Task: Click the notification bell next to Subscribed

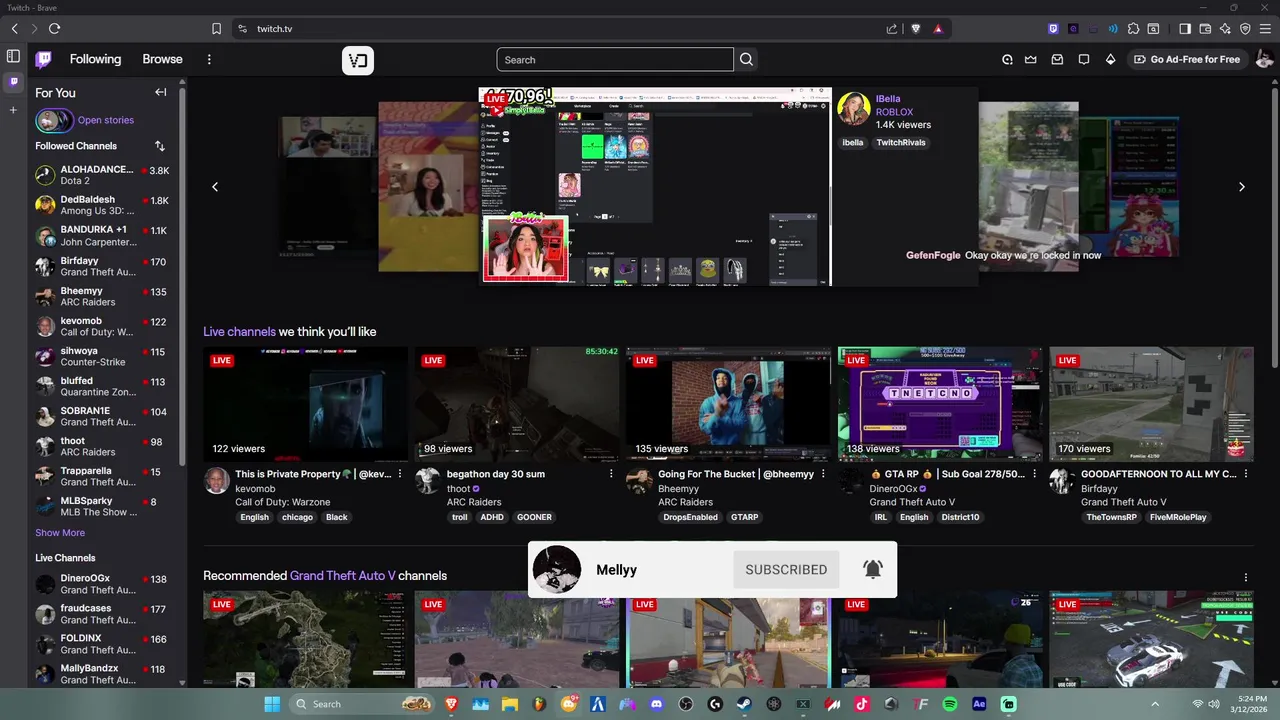Action: coord(873,570)
